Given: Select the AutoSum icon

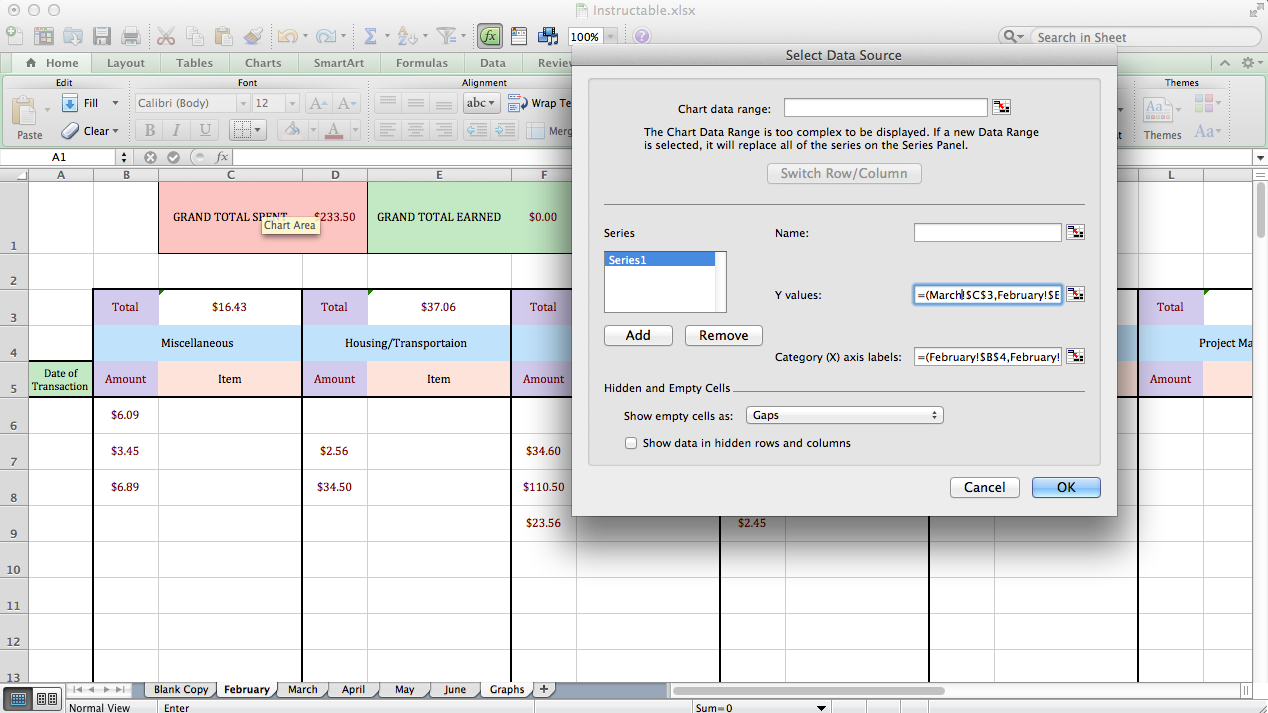Looking at the screenshot, I should 371,35.
